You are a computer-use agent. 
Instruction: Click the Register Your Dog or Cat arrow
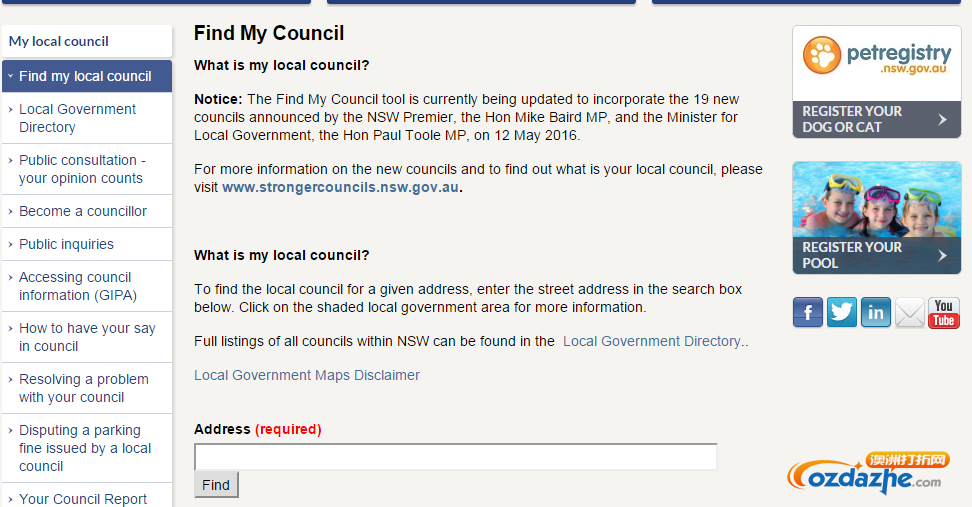(x=942, y=120)
